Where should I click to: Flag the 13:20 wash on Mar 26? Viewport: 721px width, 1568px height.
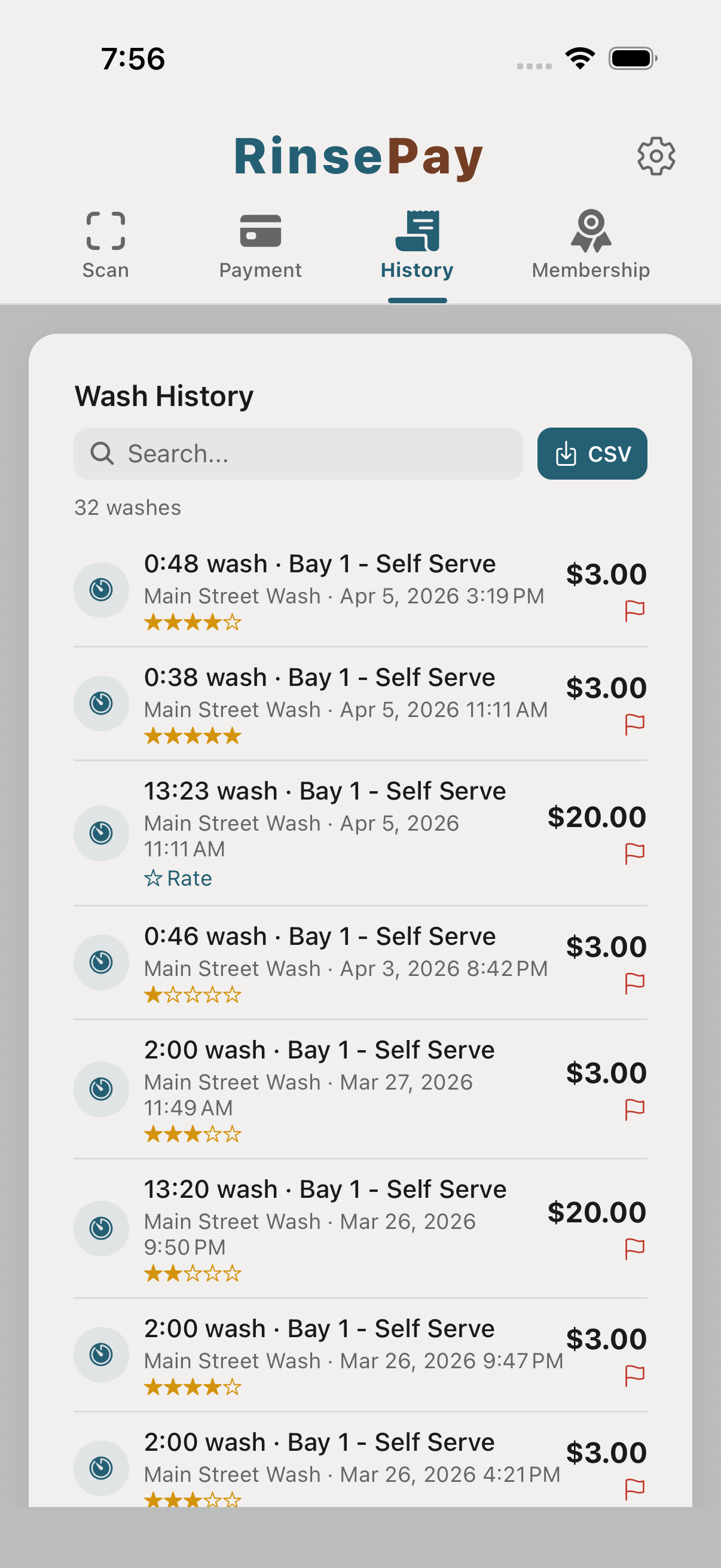click(x=634, y=1249)
